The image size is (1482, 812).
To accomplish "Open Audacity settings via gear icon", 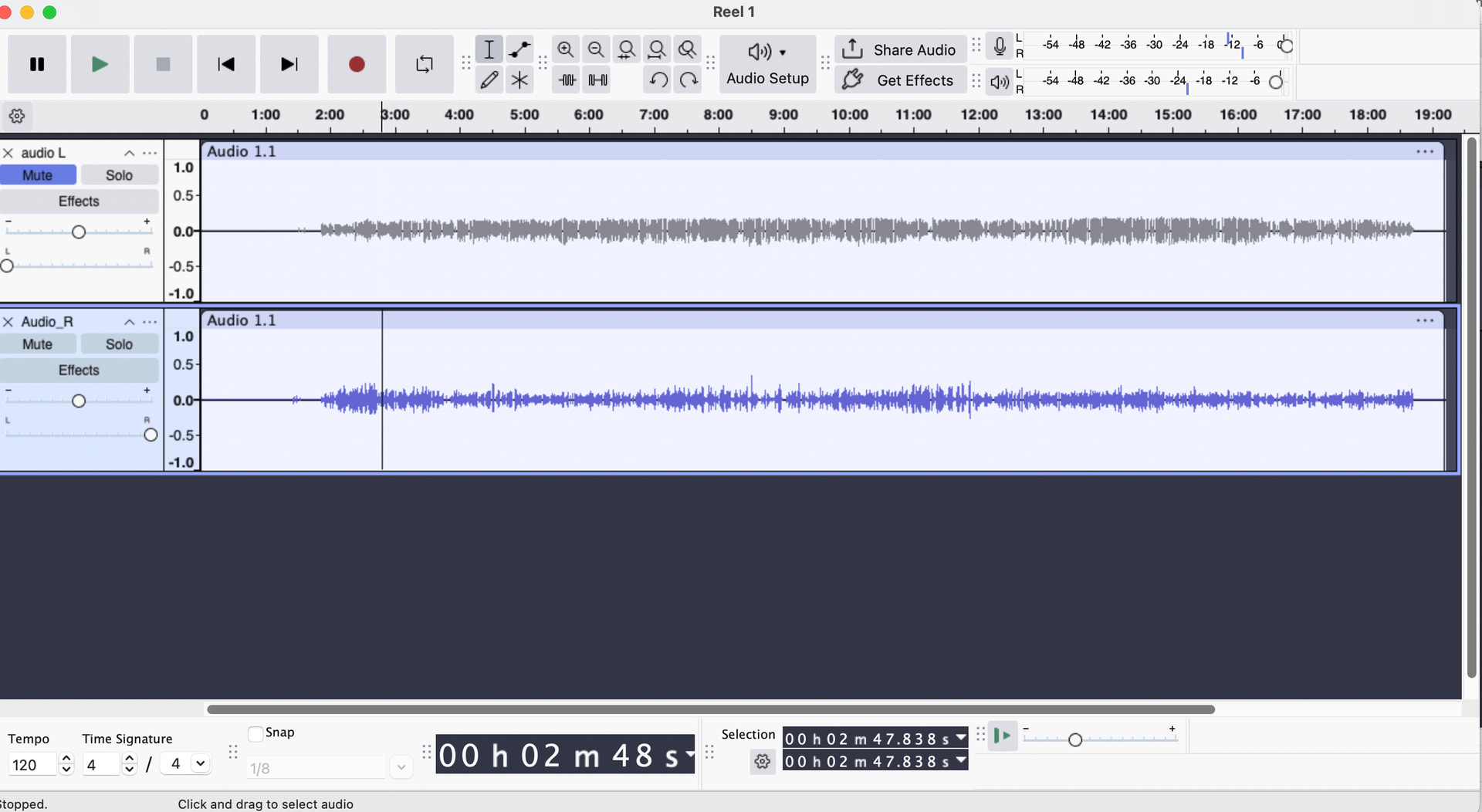I will (16, 116).
